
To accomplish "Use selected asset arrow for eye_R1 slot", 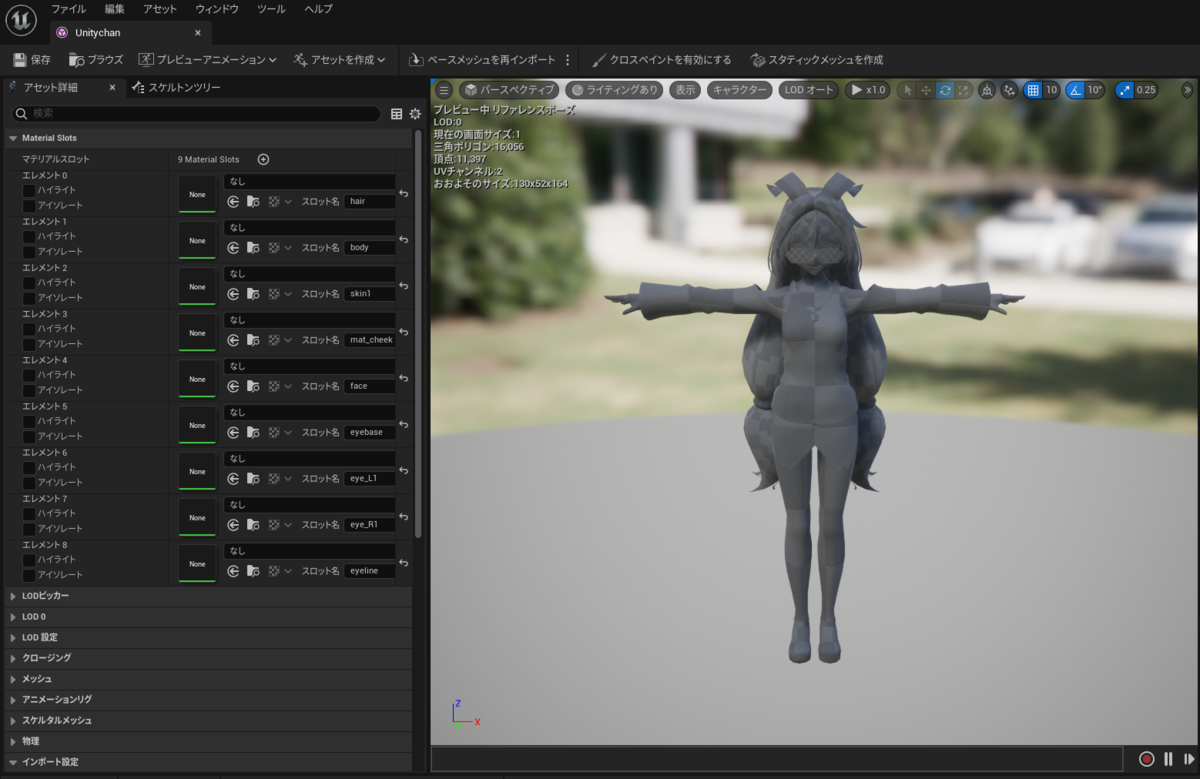I will pos(233,524).
